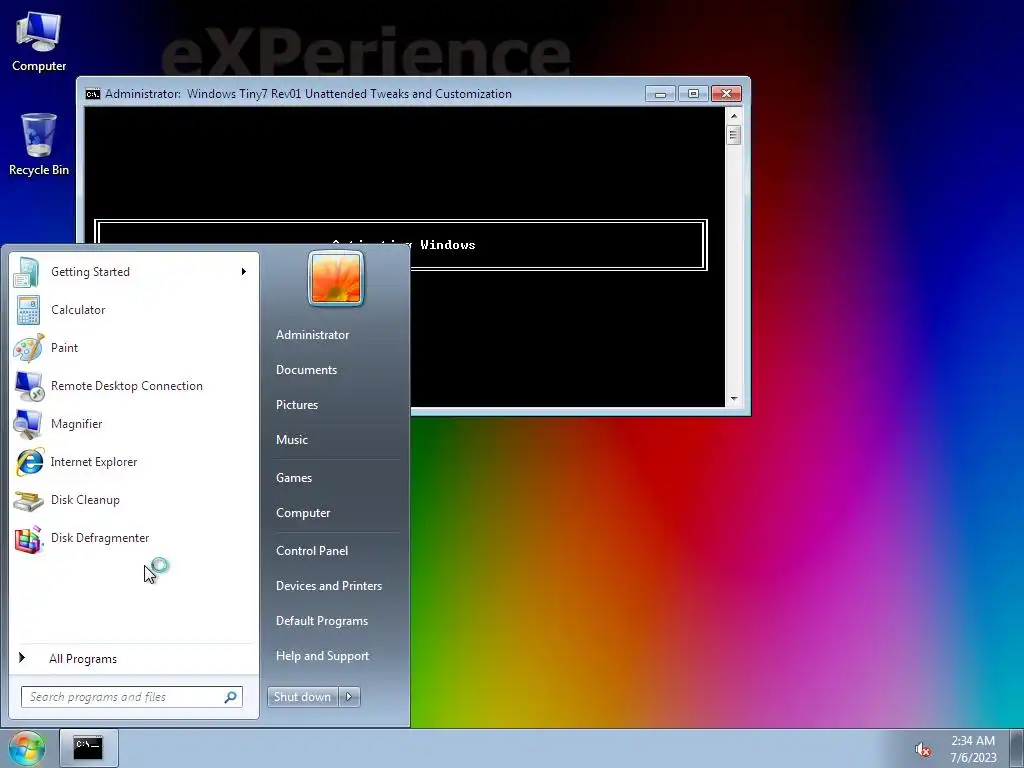Viewport: 1024px width, 768px height.
Task: Open the shut down options arrow
Action: click(349, 697)
